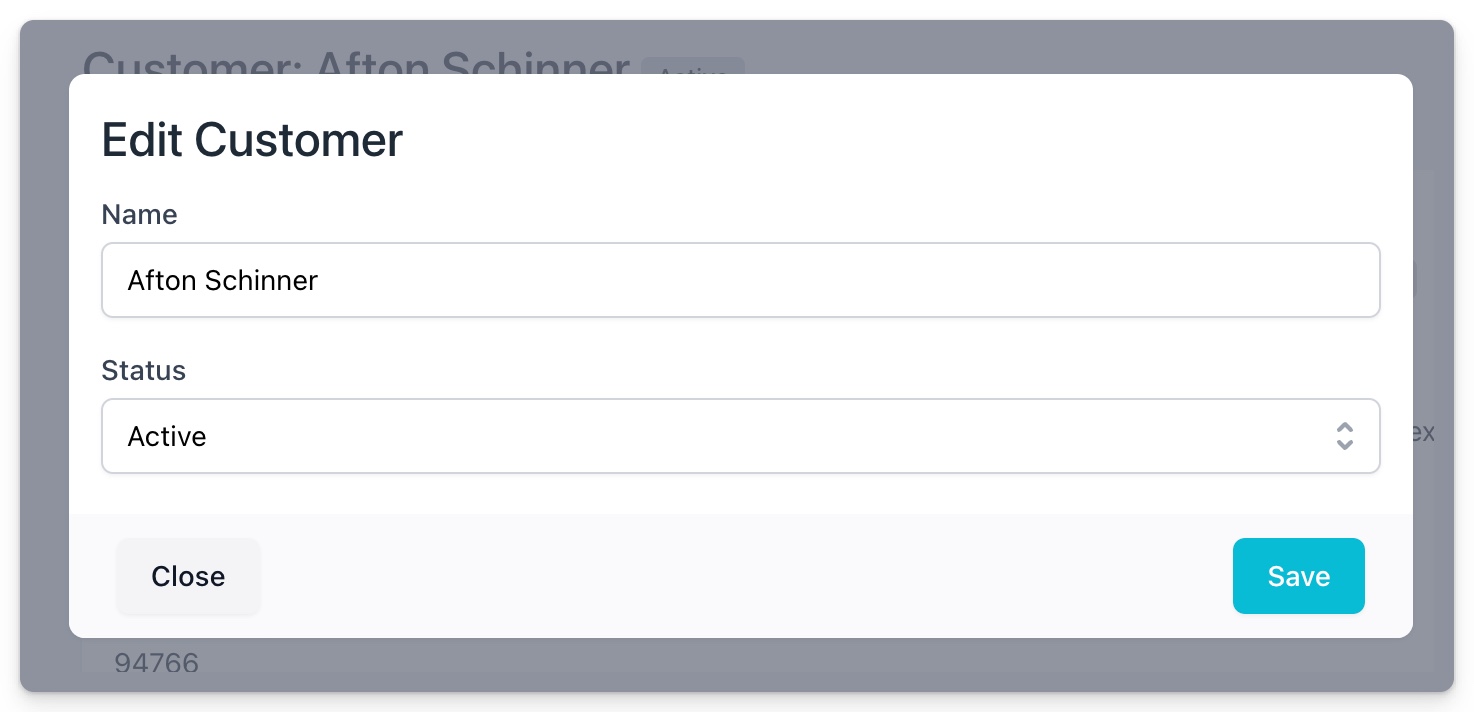Save the customer changes
The width and height of the screenshot is (1474, 712).
1298,576
